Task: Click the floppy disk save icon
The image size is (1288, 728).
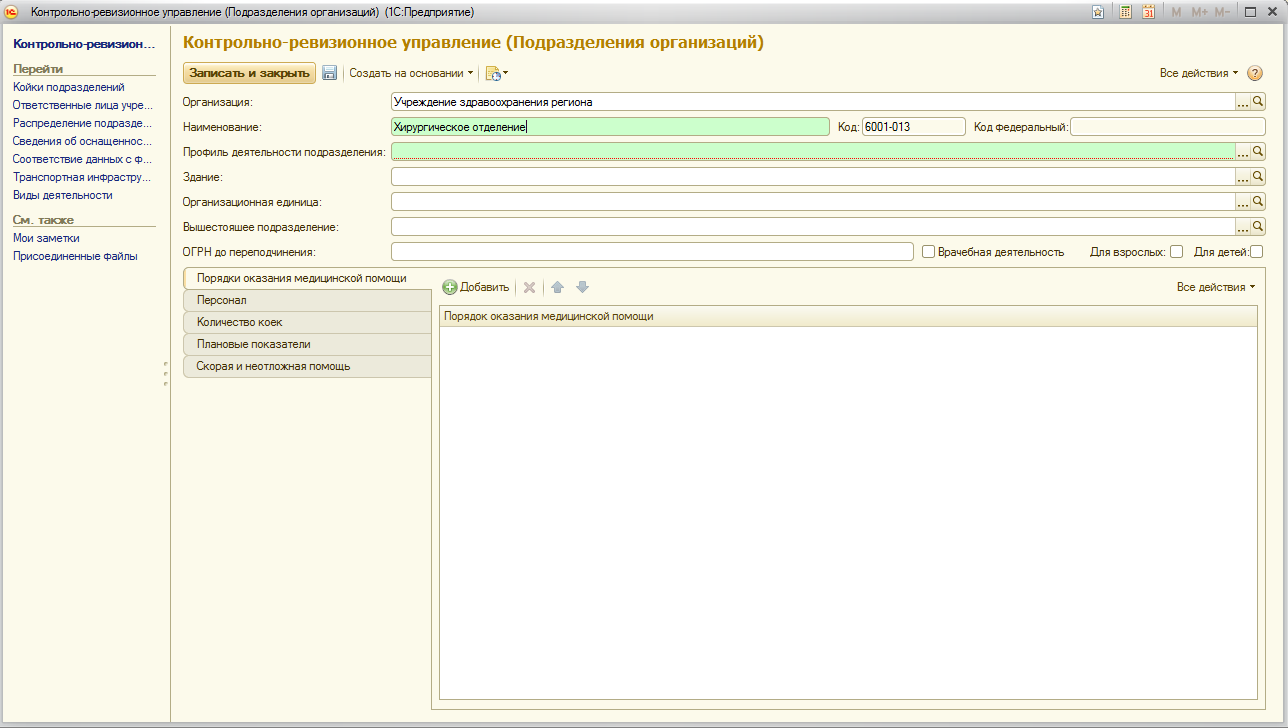Action: pos(329,73)
